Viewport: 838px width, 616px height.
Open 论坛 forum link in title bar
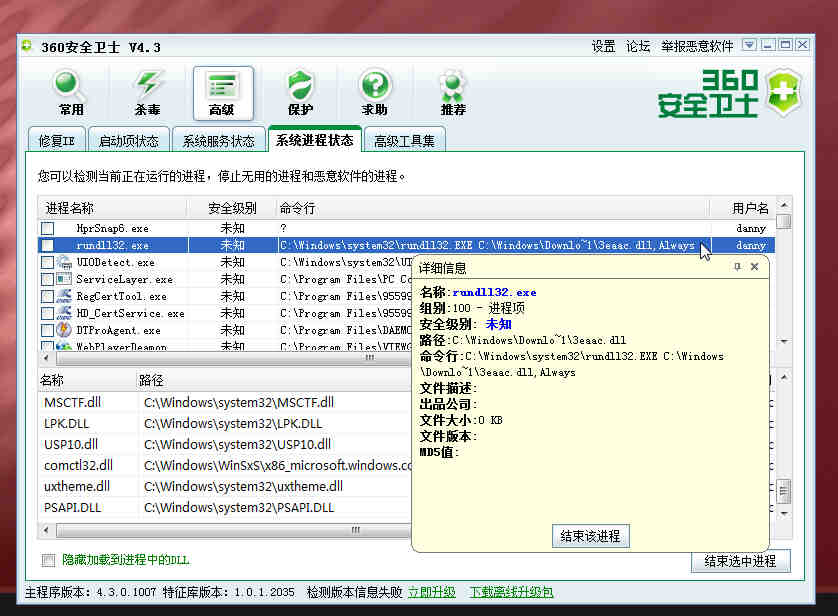coord(638,46)
